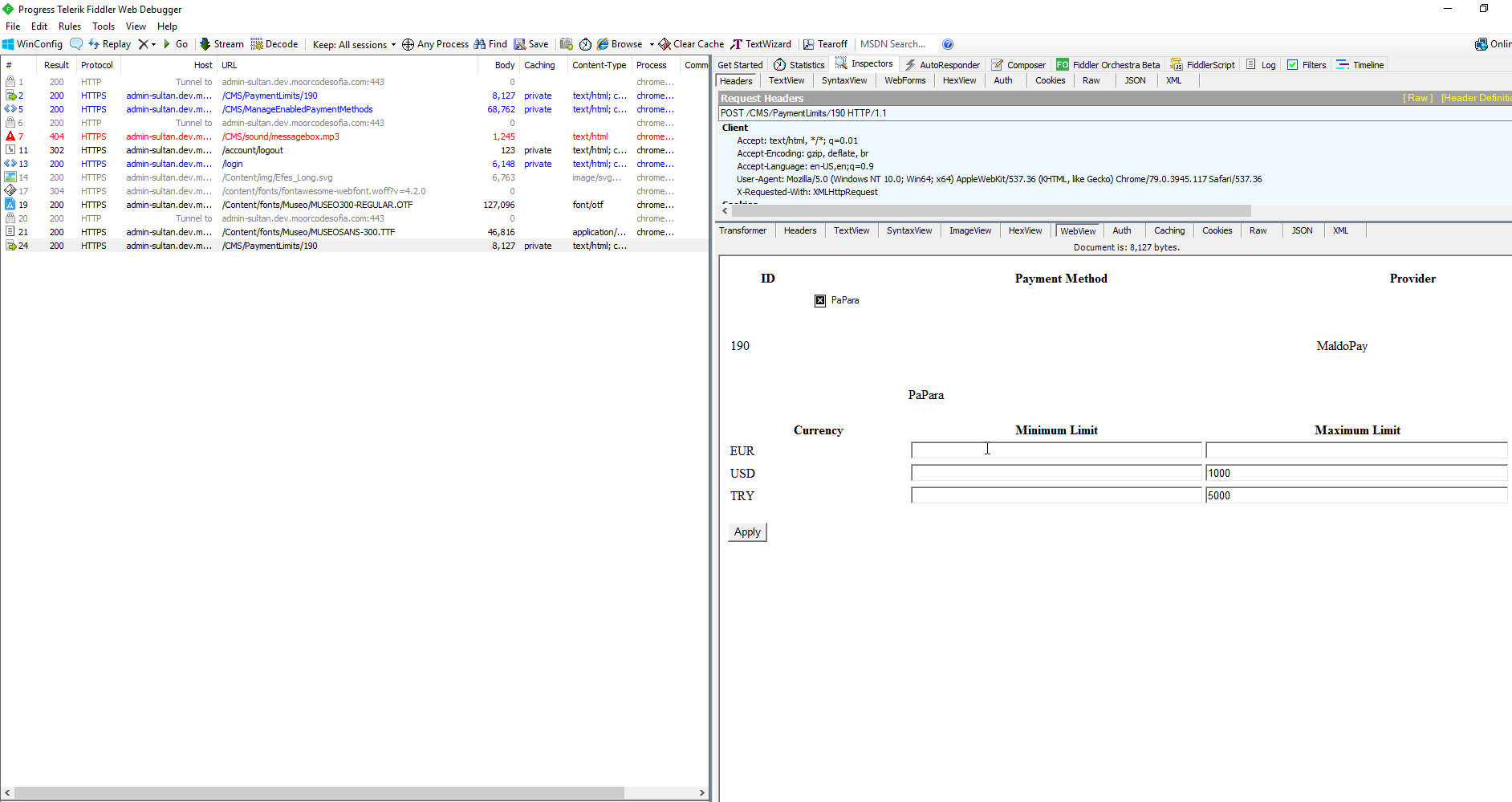
Task: Click the Go resume button
Action: [175, 44]
